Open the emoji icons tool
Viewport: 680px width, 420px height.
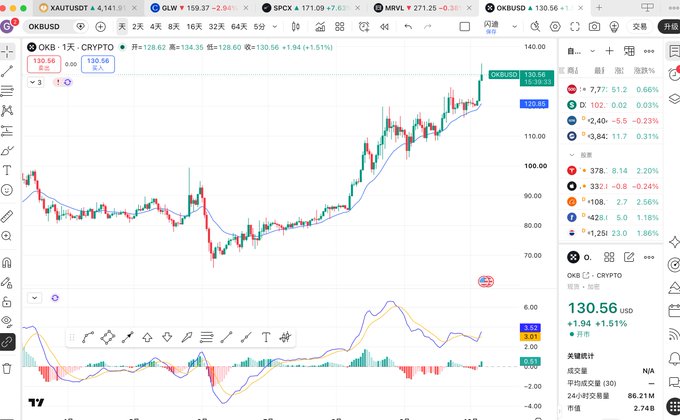tap(7, 190)
